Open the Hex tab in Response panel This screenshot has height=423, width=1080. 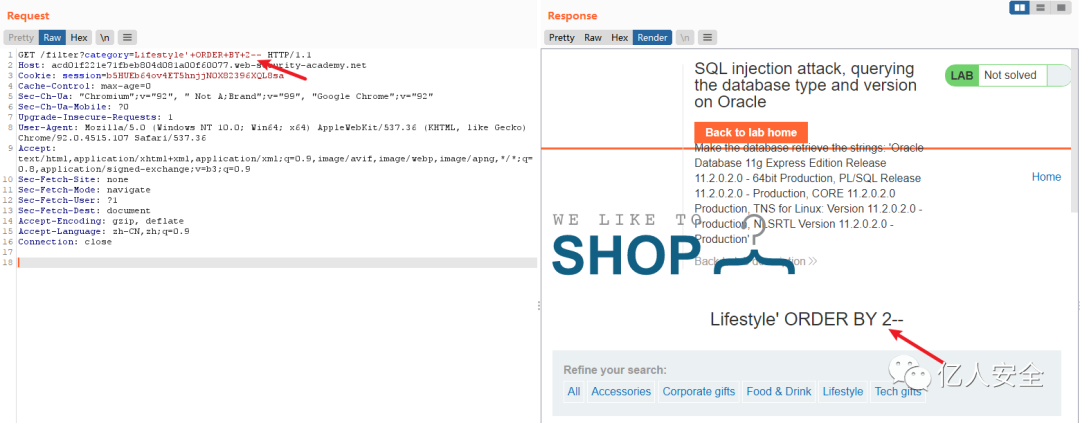[620, 37]
